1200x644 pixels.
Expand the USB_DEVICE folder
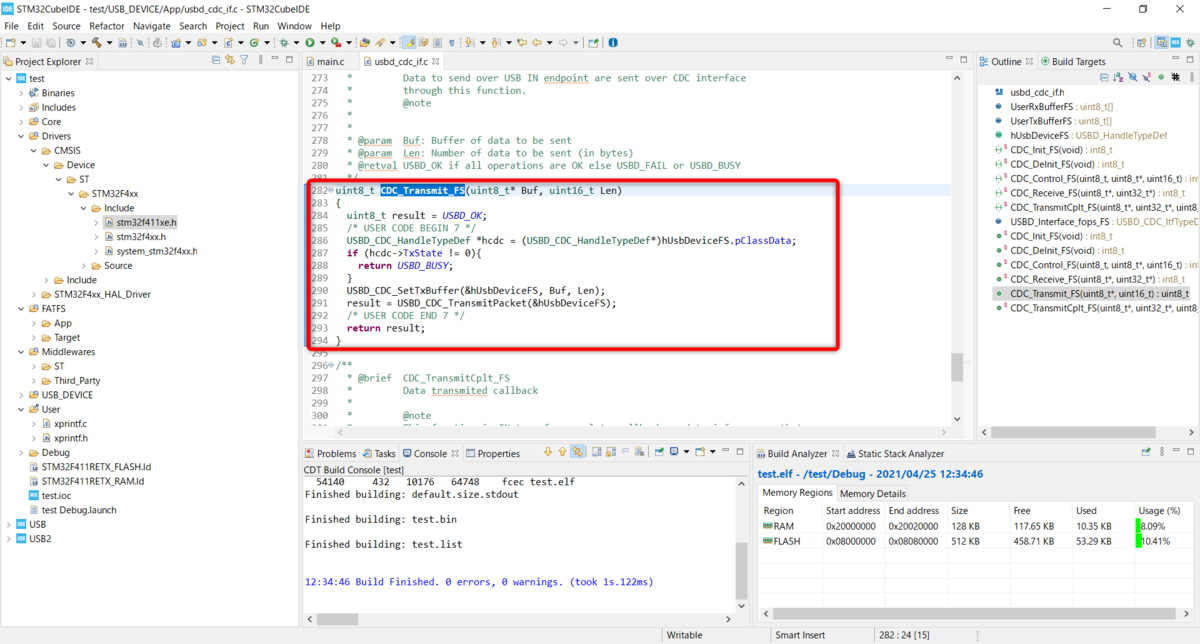coord(21,395)
